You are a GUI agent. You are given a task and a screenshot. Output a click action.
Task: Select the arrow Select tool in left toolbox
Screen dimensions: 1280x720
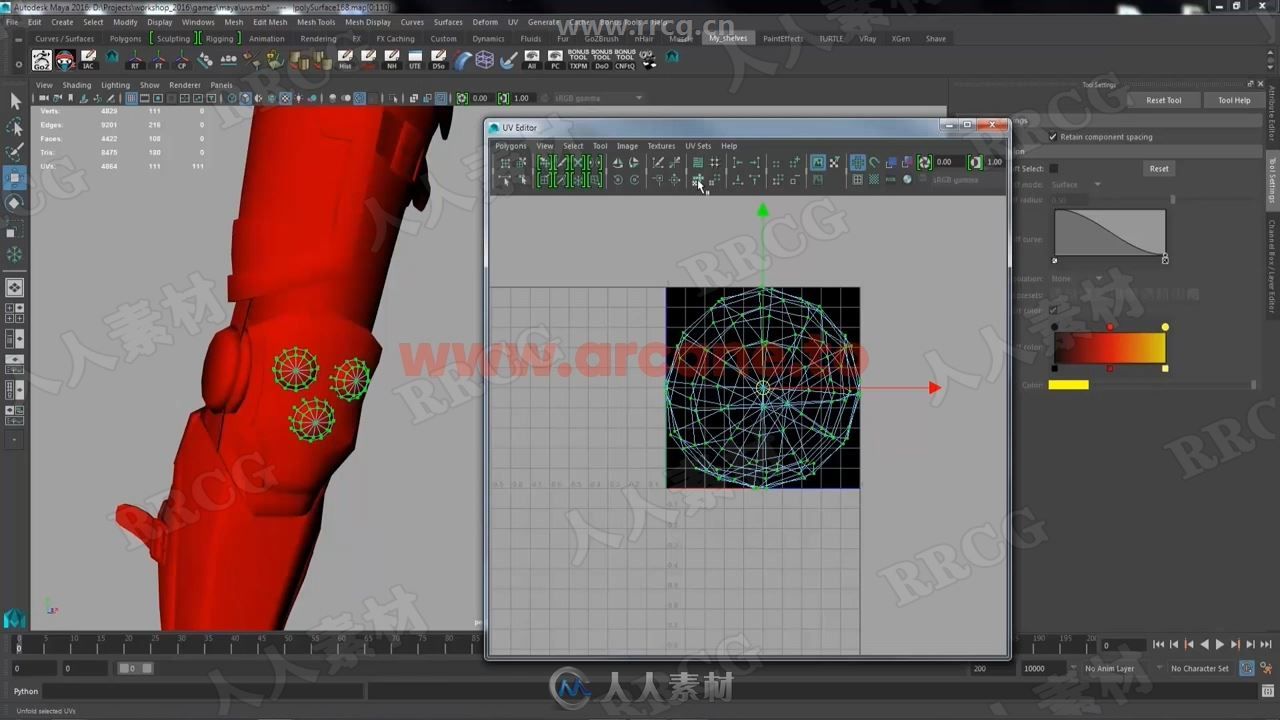pyautogui.click(x=15, y=101)
